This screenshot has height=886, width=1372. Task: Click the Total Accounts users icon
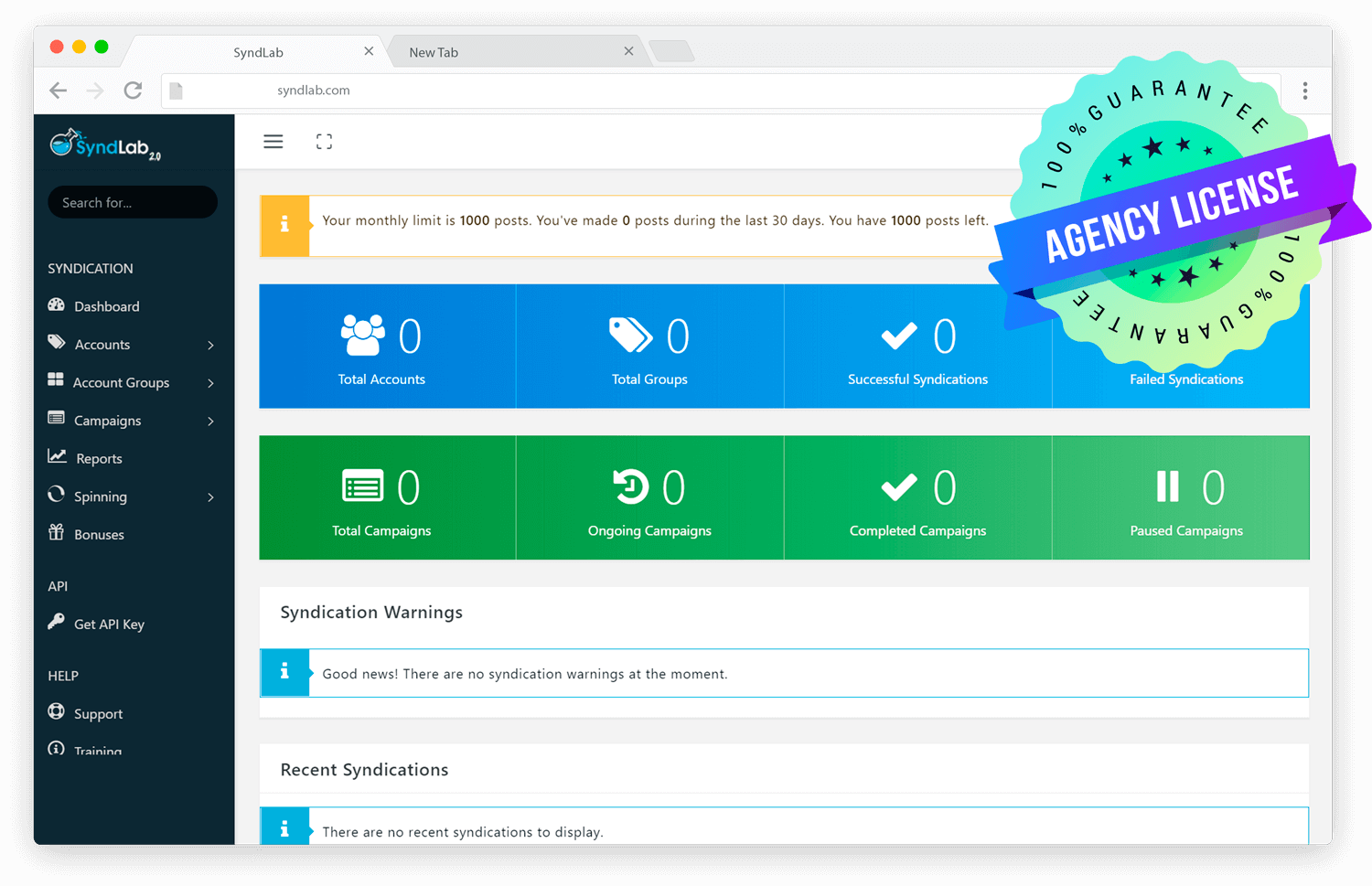363,336
